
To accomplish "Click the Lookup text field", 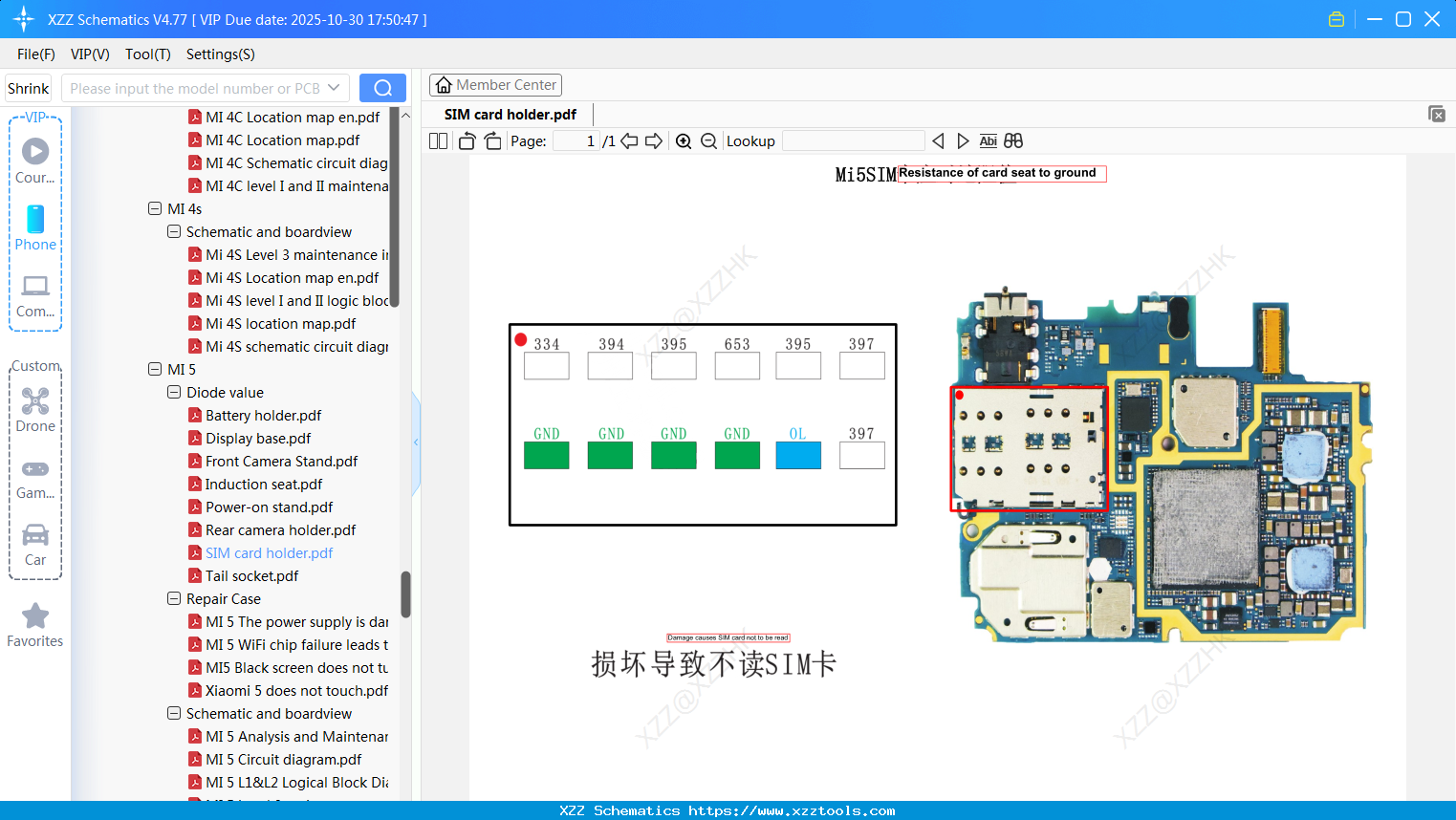I will coord(854,141).
